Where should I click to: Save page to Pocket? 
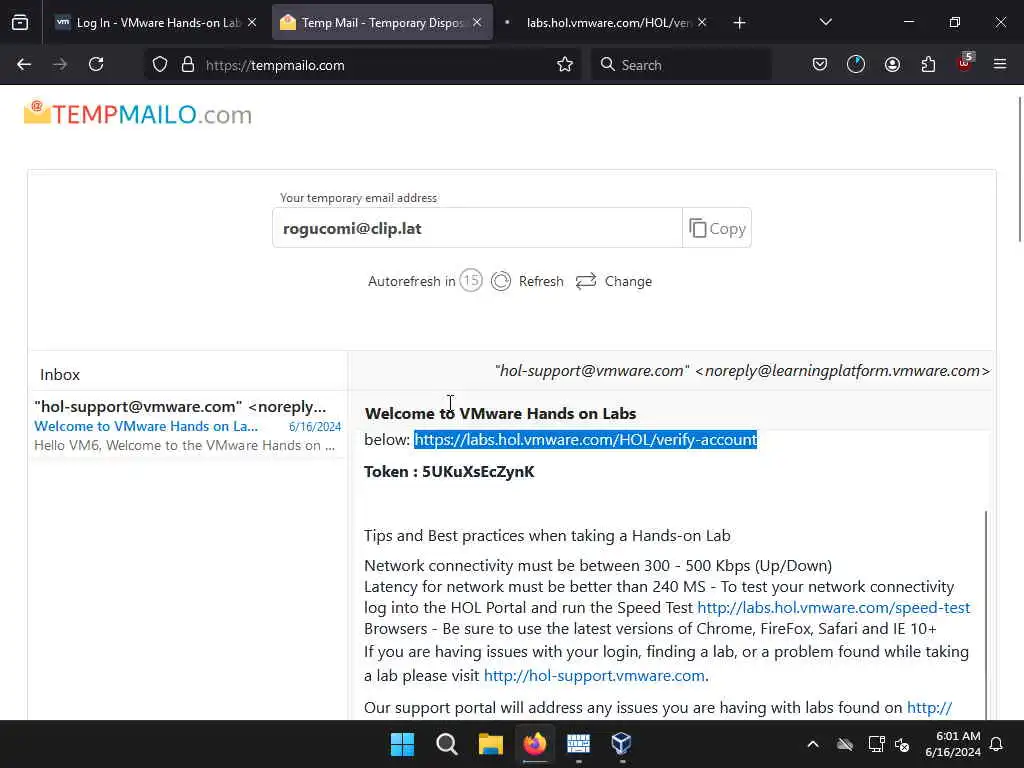820,65
